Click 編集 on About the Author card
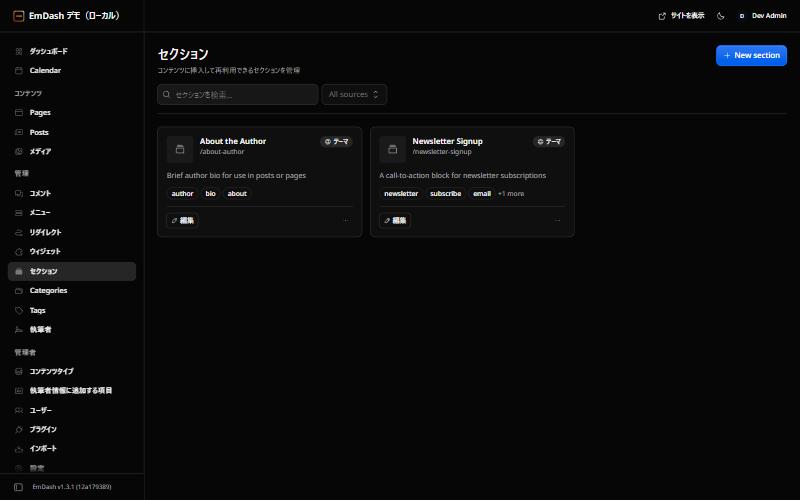This screenshot has width=800, height=500. [183, 220]
